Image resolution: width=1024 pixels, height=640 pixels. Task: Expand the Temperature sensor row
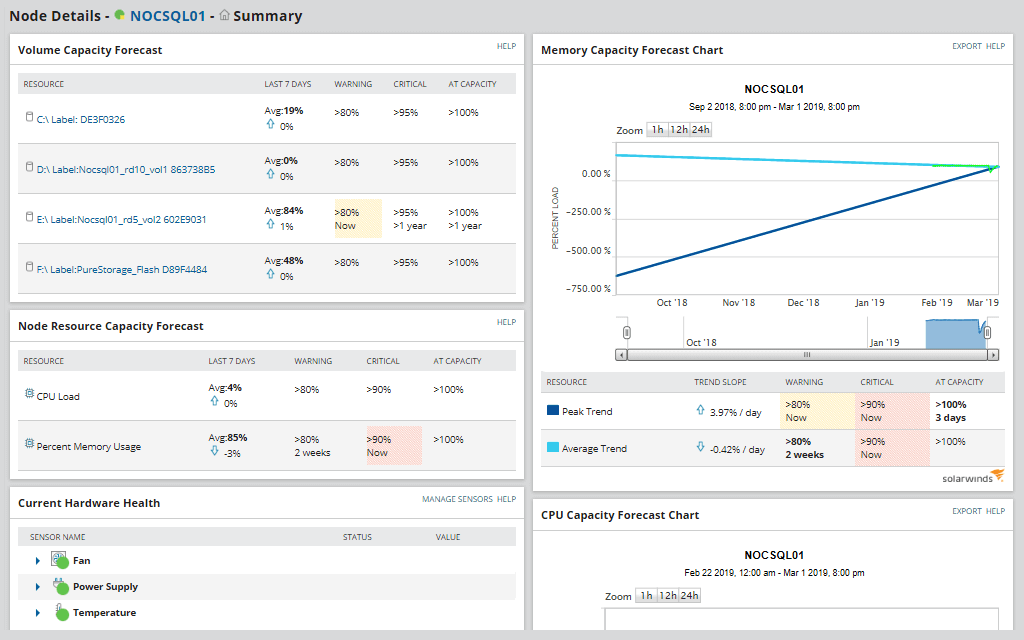click(40, 612)
